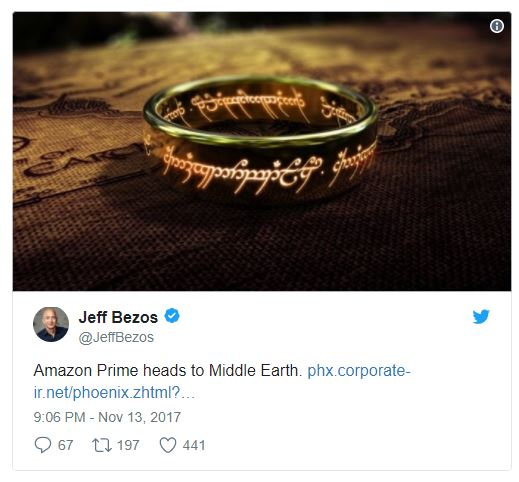Viewport: 519px width, 482px height.
Task: Click the 67 replies count
Action: pyautogui.click(x=65, y=445)
